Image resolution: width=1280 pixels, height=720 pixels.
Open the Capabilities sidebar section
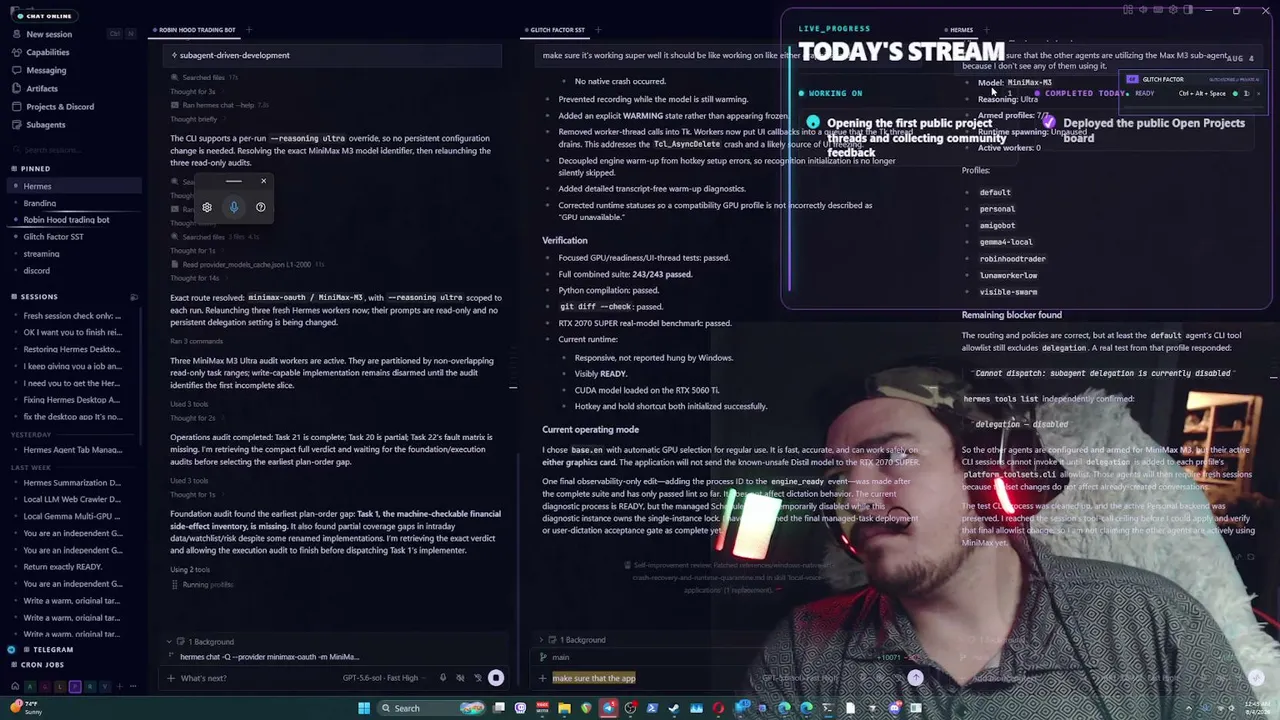point(72,52)
